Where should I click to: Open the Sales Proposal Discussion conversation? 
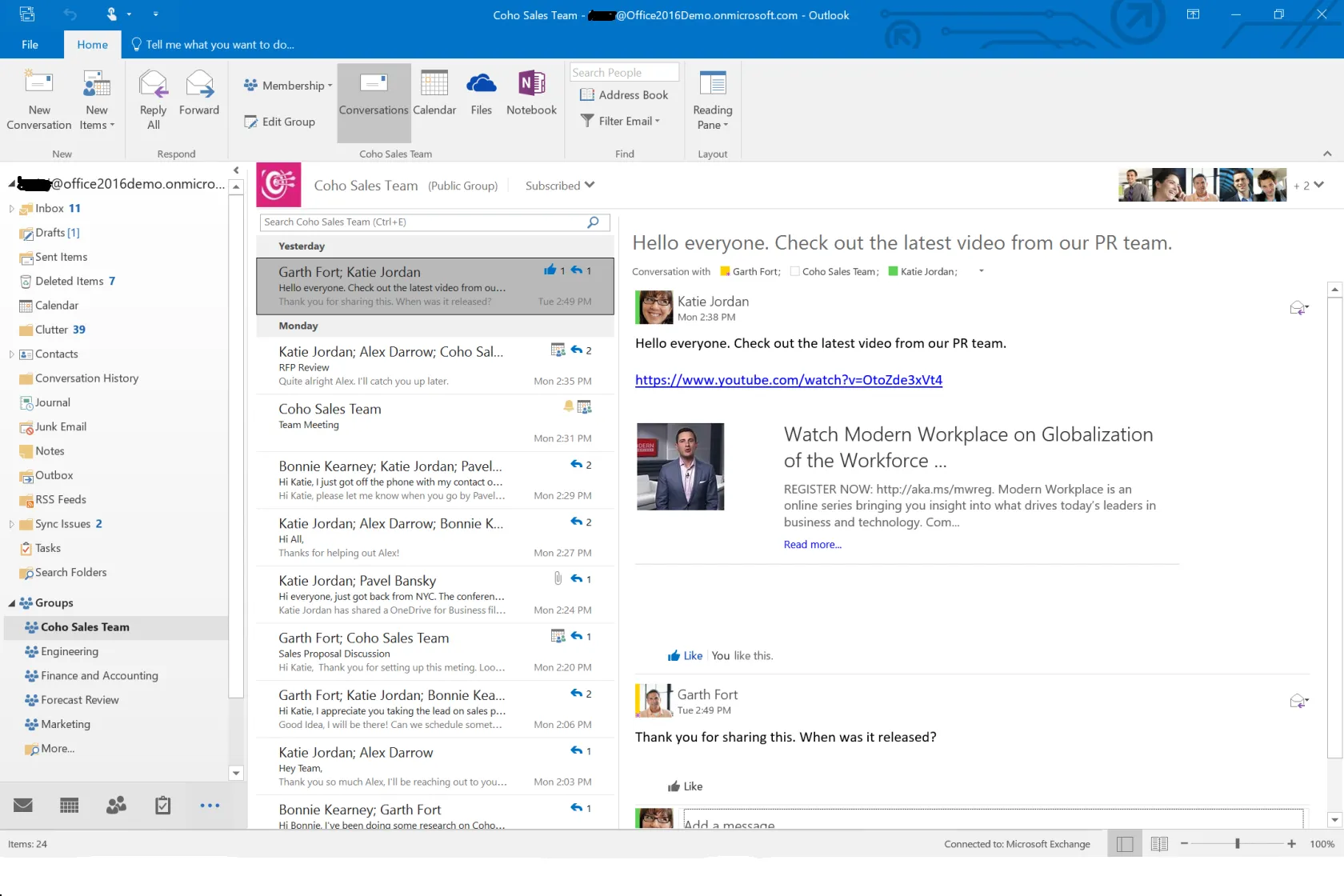pos(434,652)
